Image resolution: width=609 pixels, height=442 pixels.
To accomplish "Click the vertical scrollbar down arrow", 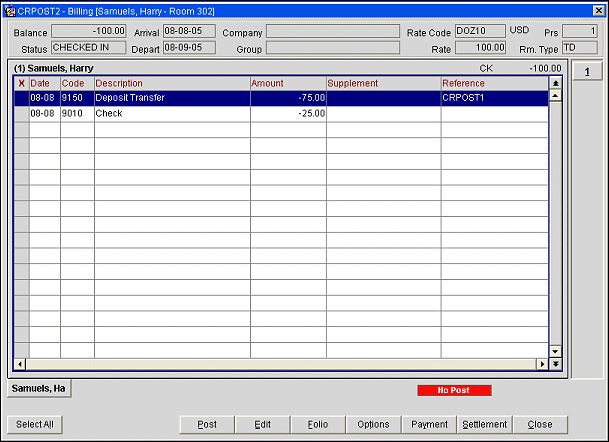I will tap(555, 351).
